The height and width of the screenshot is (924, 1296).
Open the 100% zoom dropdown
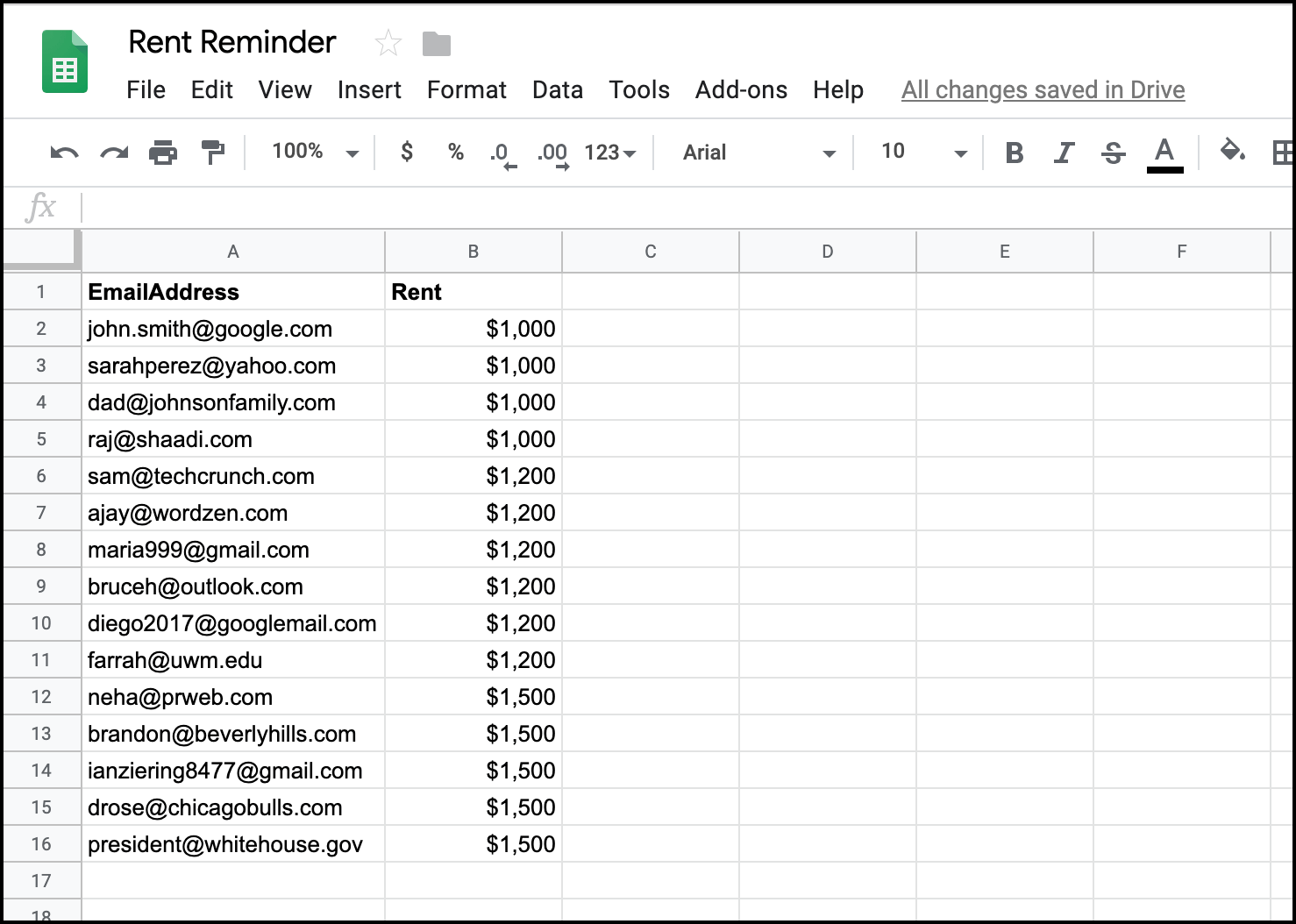tap(315, 152)
